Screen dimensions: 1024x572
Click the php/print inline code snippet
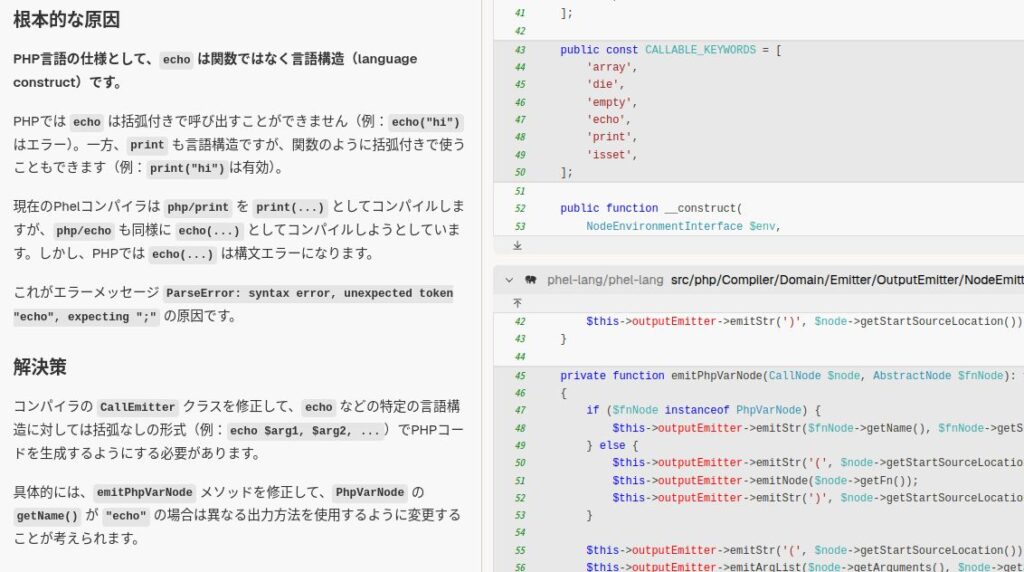197,208
